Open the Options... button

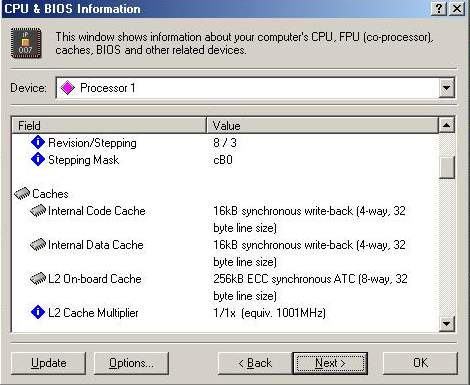coord(131,363)
